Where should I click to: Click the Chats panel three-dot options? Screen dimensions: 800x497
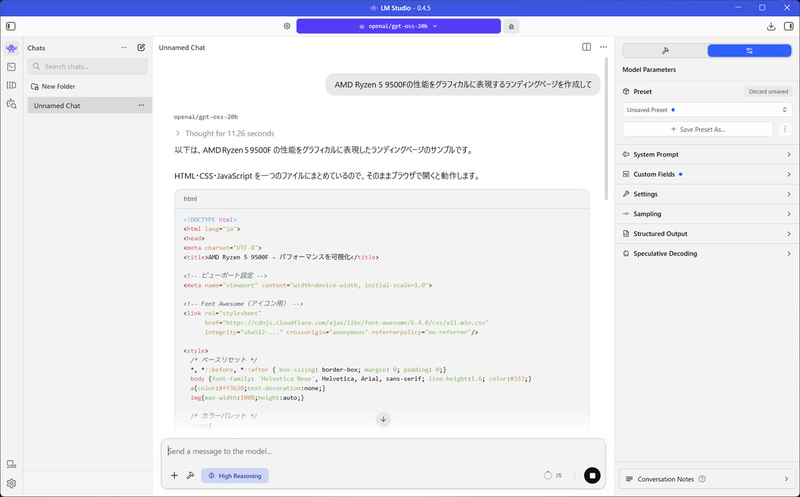[x=124, y=47]
